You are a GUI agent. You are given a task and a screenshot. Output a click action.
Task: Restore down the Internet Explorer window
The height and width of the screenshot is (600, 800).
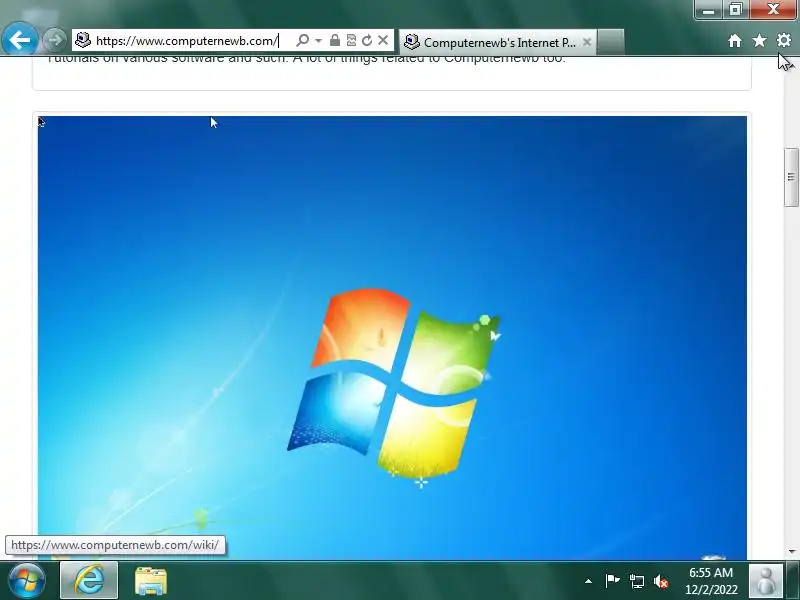coord(735,10)
